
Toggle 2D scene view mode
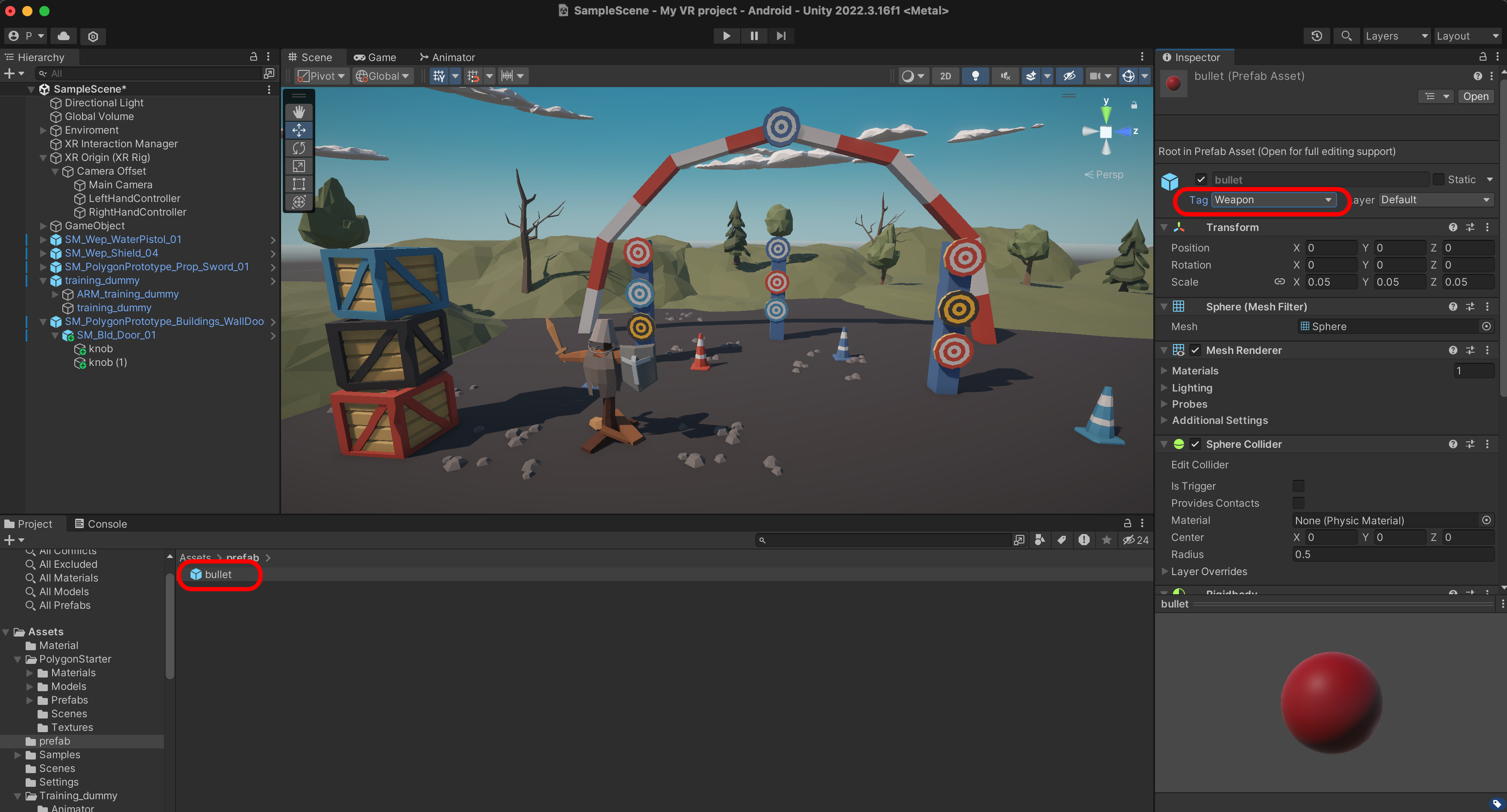pos(945,76)
